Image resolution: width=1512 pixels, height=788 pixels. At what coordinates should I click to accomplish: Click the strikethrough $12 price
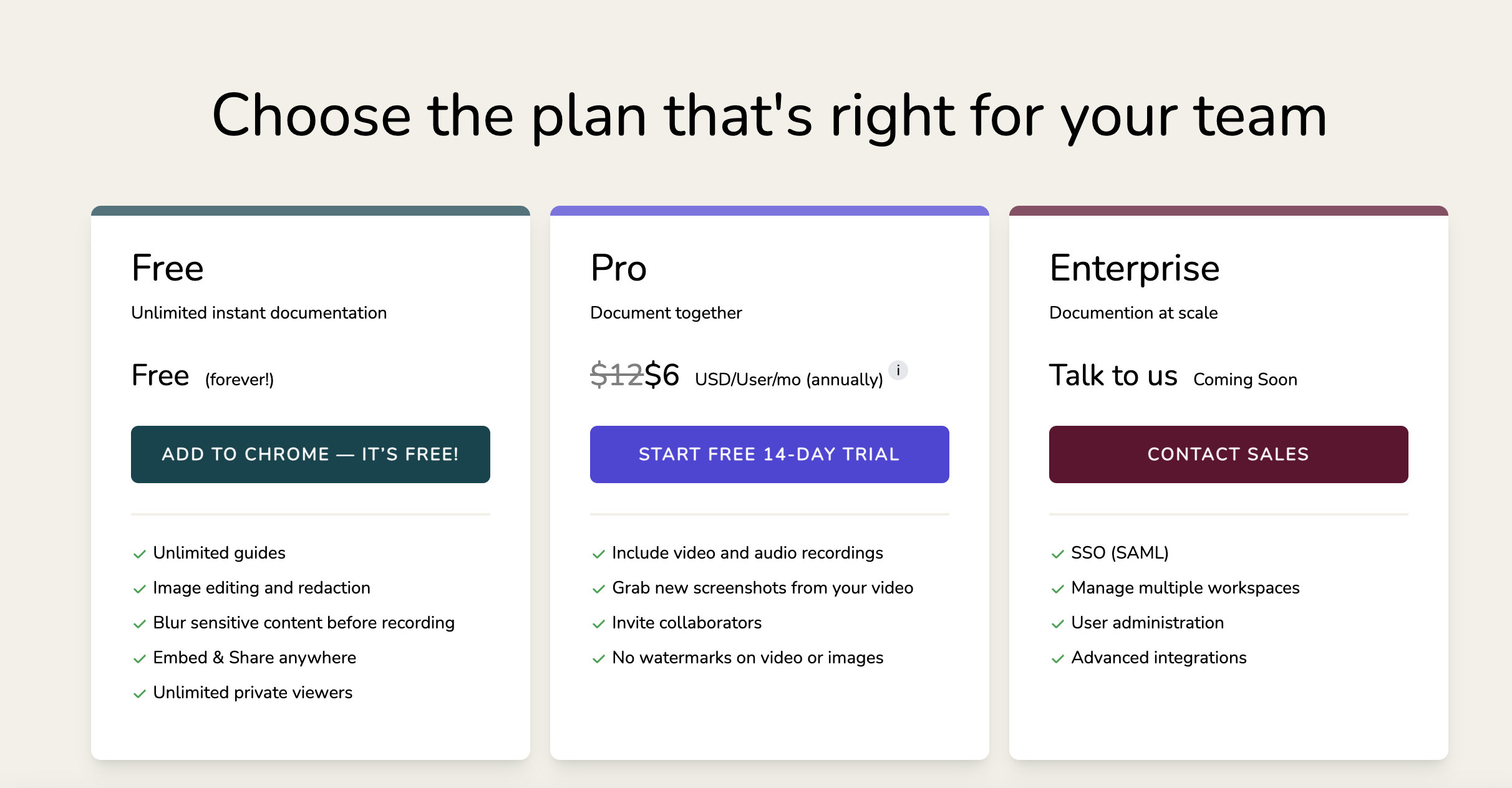click(x=616, y=375)
